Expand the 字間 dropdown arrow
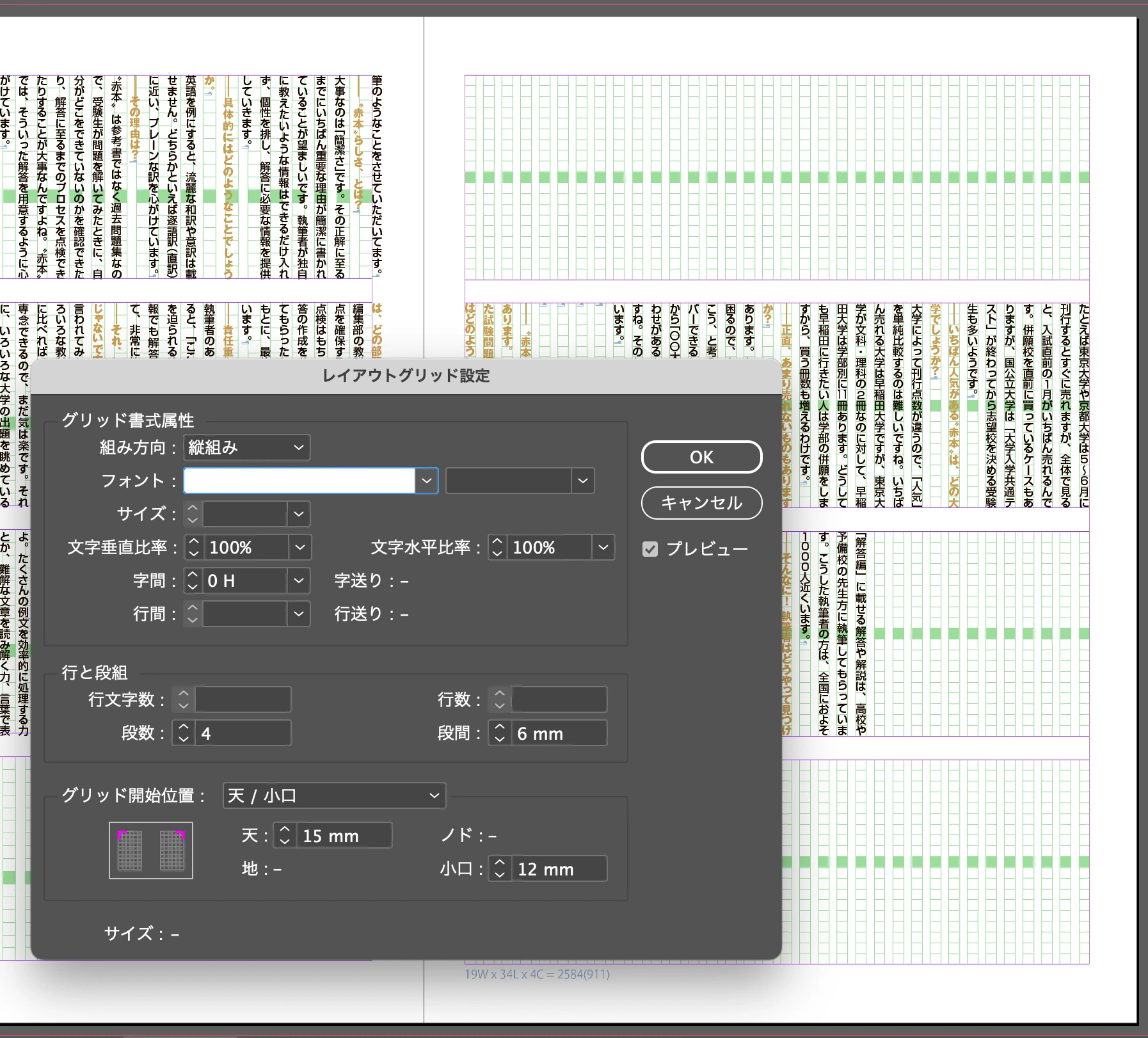 tap(299, 580)
